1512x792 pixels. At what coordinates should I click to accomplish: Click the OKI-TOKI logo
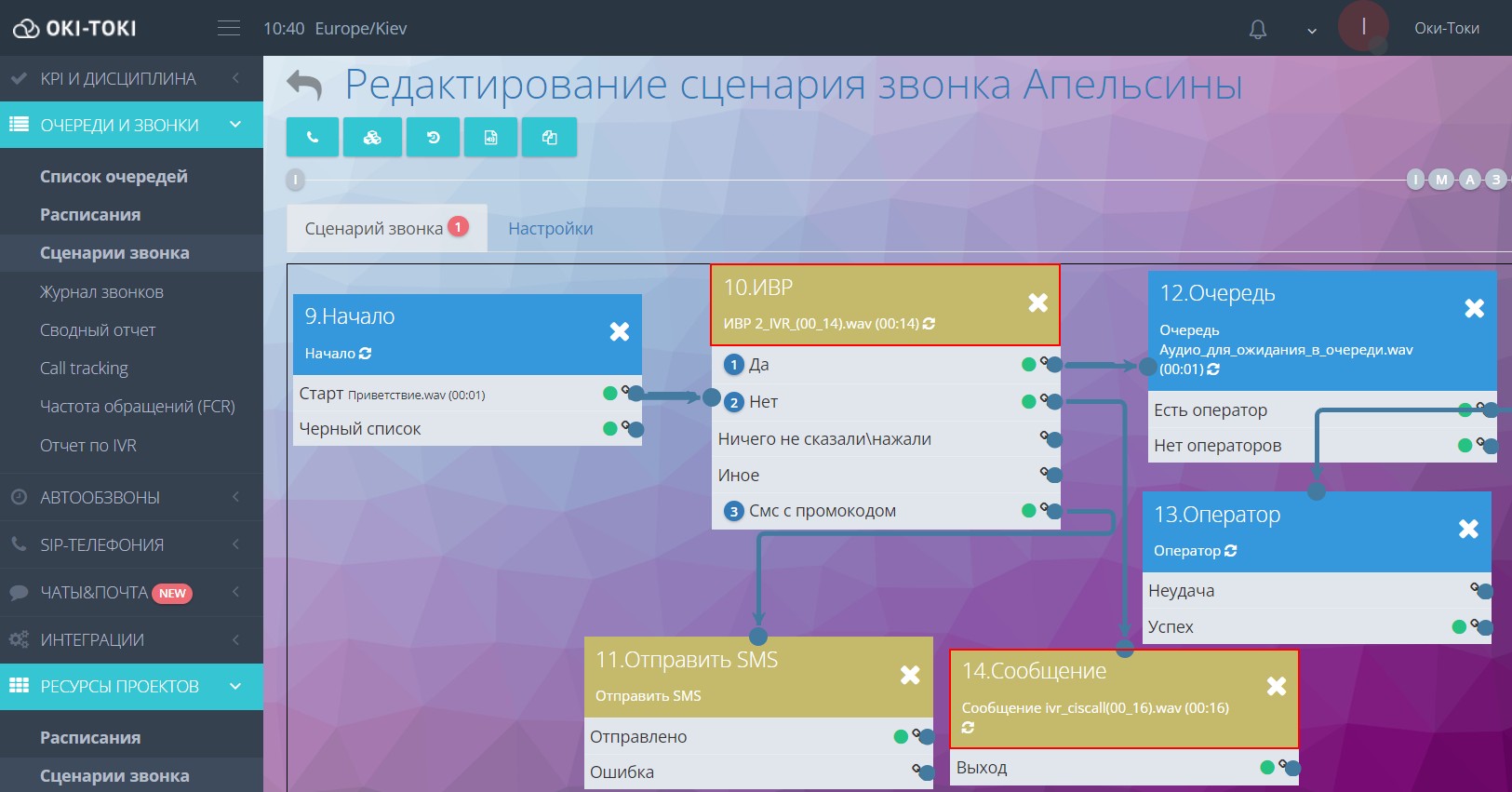pos(74,29)
